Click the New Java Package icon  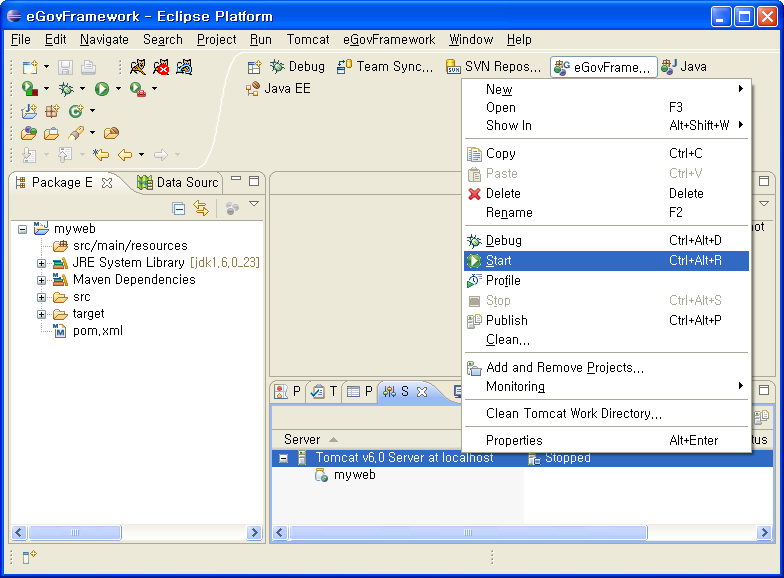[52, 110]
